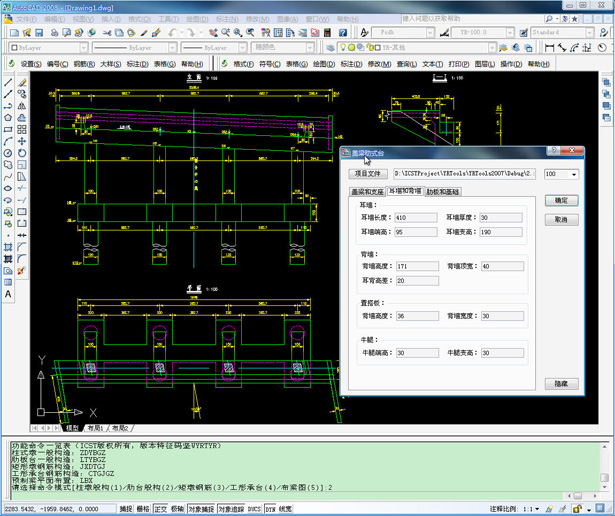Toggle 正交 ortho mode in status bar

coord(161,509)
